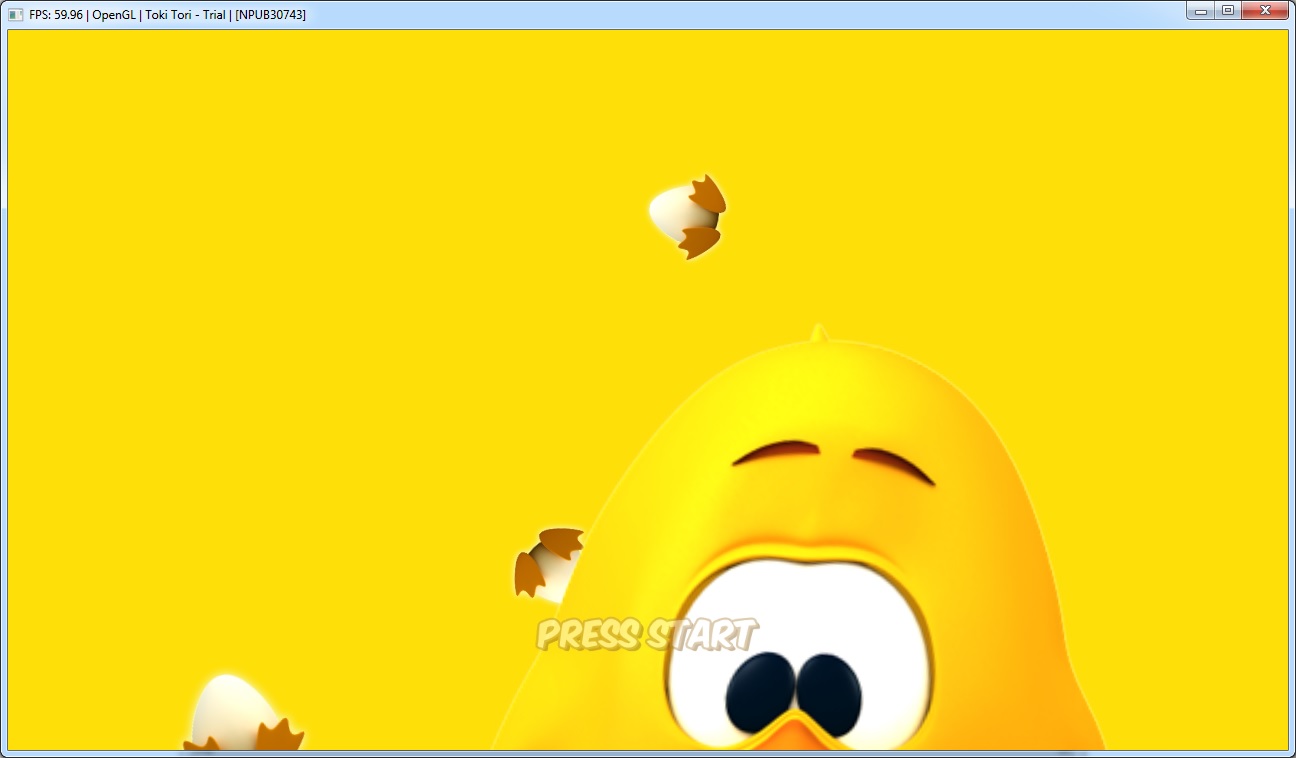This screenshot has width=1296, height=758.
Task: Click the feather tuft atop the chick's head
Action: (819, 333)
